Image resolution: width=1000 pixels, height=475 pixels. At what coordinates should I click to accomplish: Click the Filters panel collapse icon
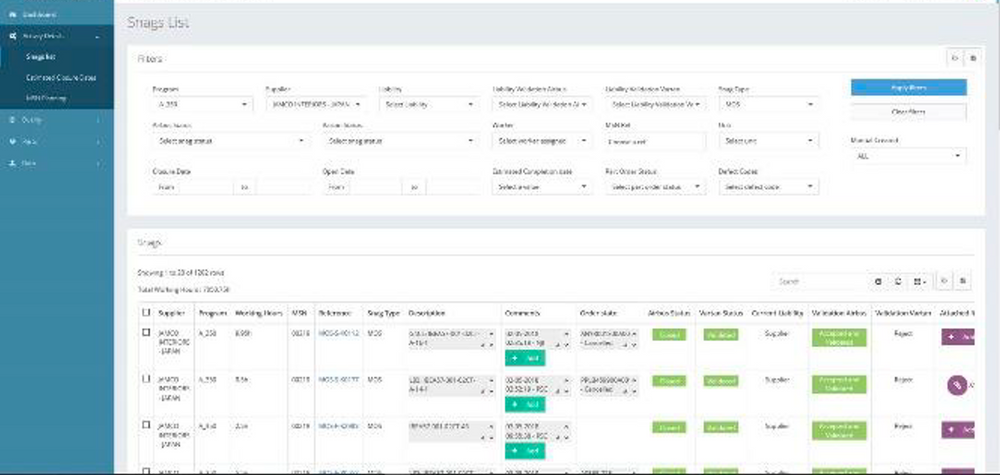(x=955, y=58)
